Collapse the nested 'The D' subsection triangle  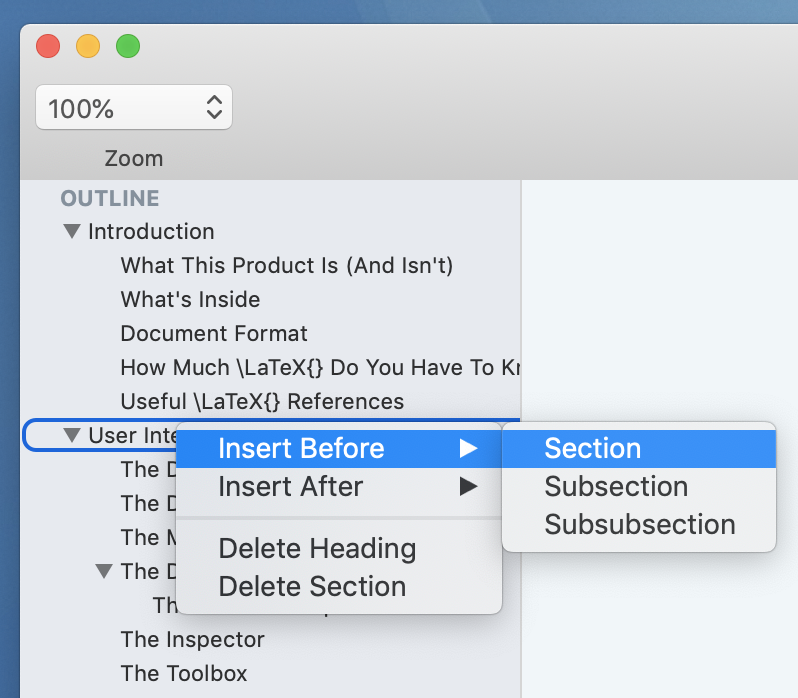104,571
